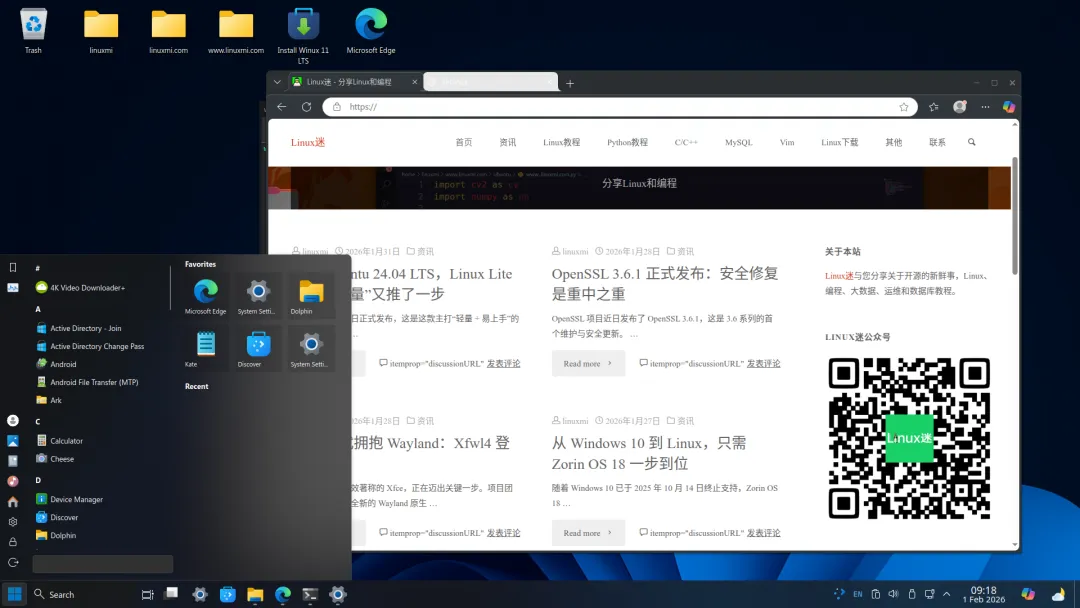Launch Kate from Favorites
This screenshot has width=1080, height=608.
point(205,348)
